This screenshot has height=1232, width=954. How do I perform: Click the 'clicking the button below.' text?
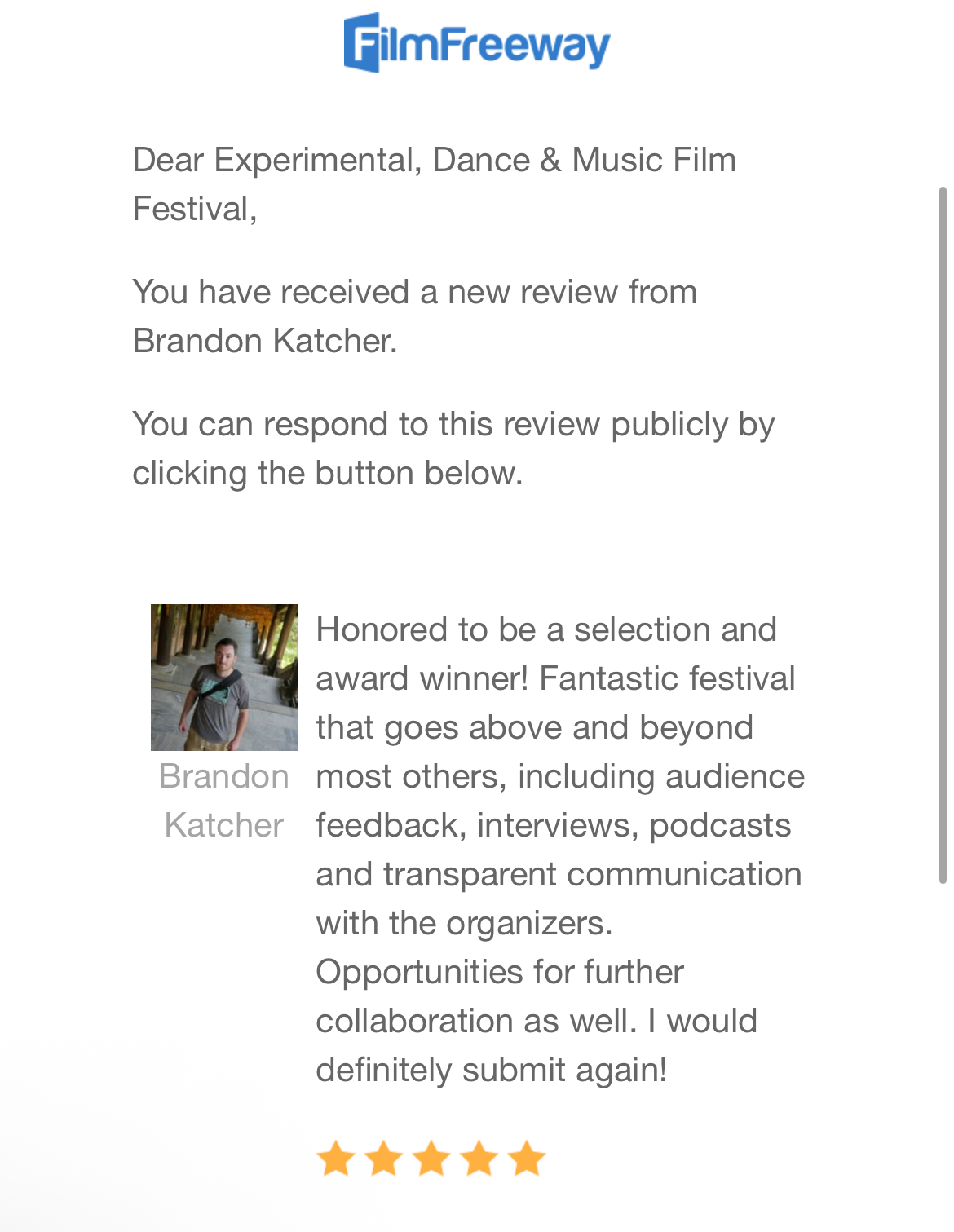[328, 473]
